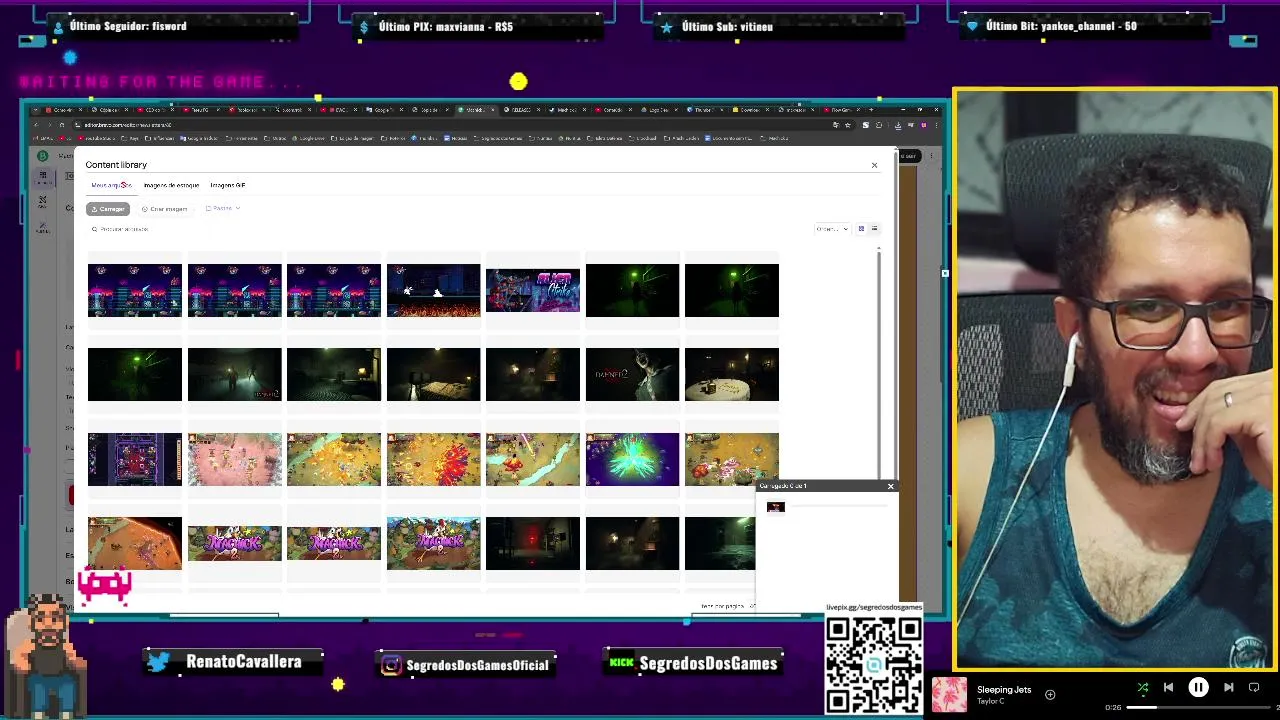Screen dimensions: 1280x720
Task: Open the Sleeping Jets album art
Action: [950, 694]
